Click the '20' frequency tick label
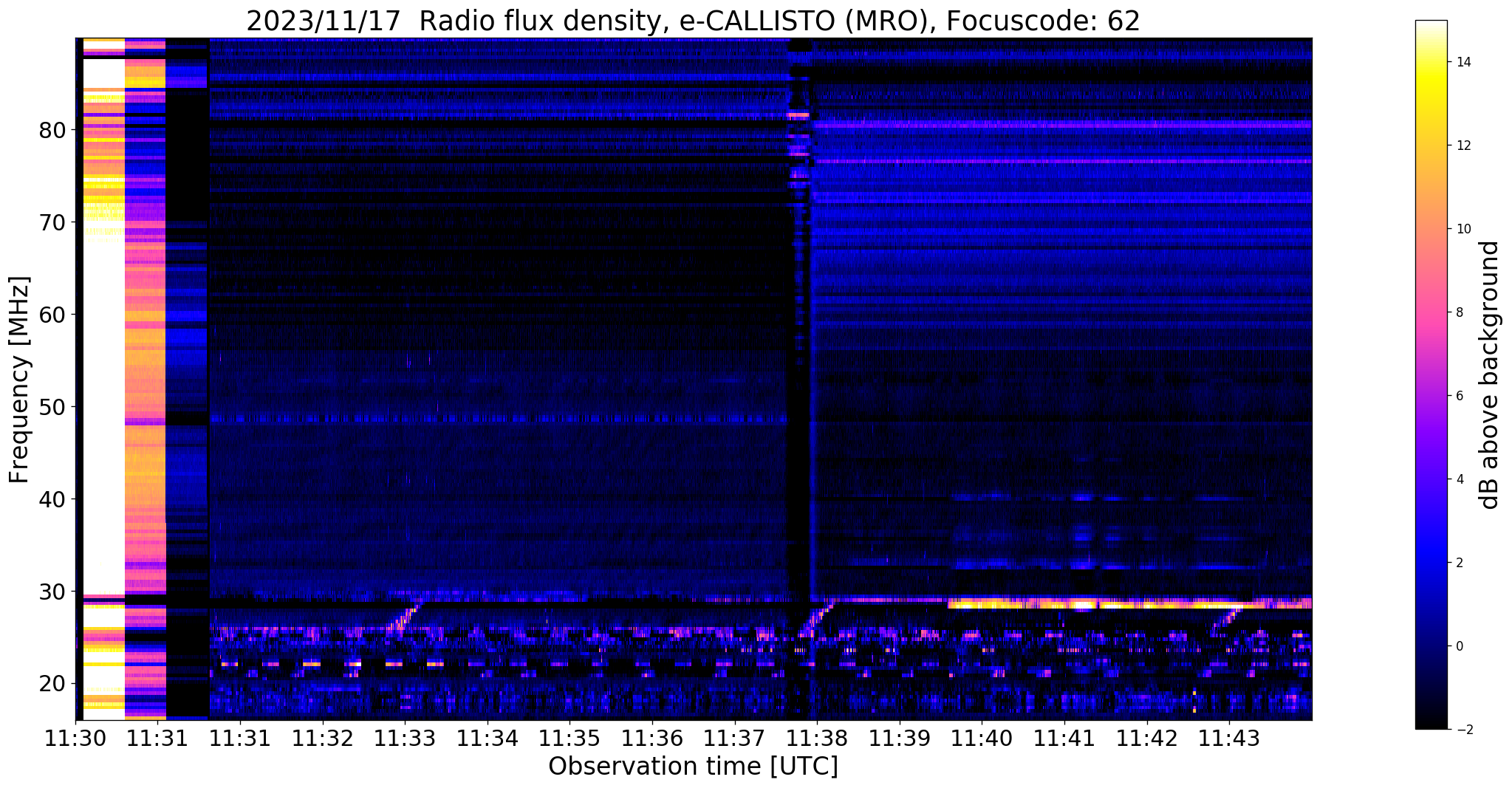The width and height of the screenshot is (1512, 788). [52, 684]
